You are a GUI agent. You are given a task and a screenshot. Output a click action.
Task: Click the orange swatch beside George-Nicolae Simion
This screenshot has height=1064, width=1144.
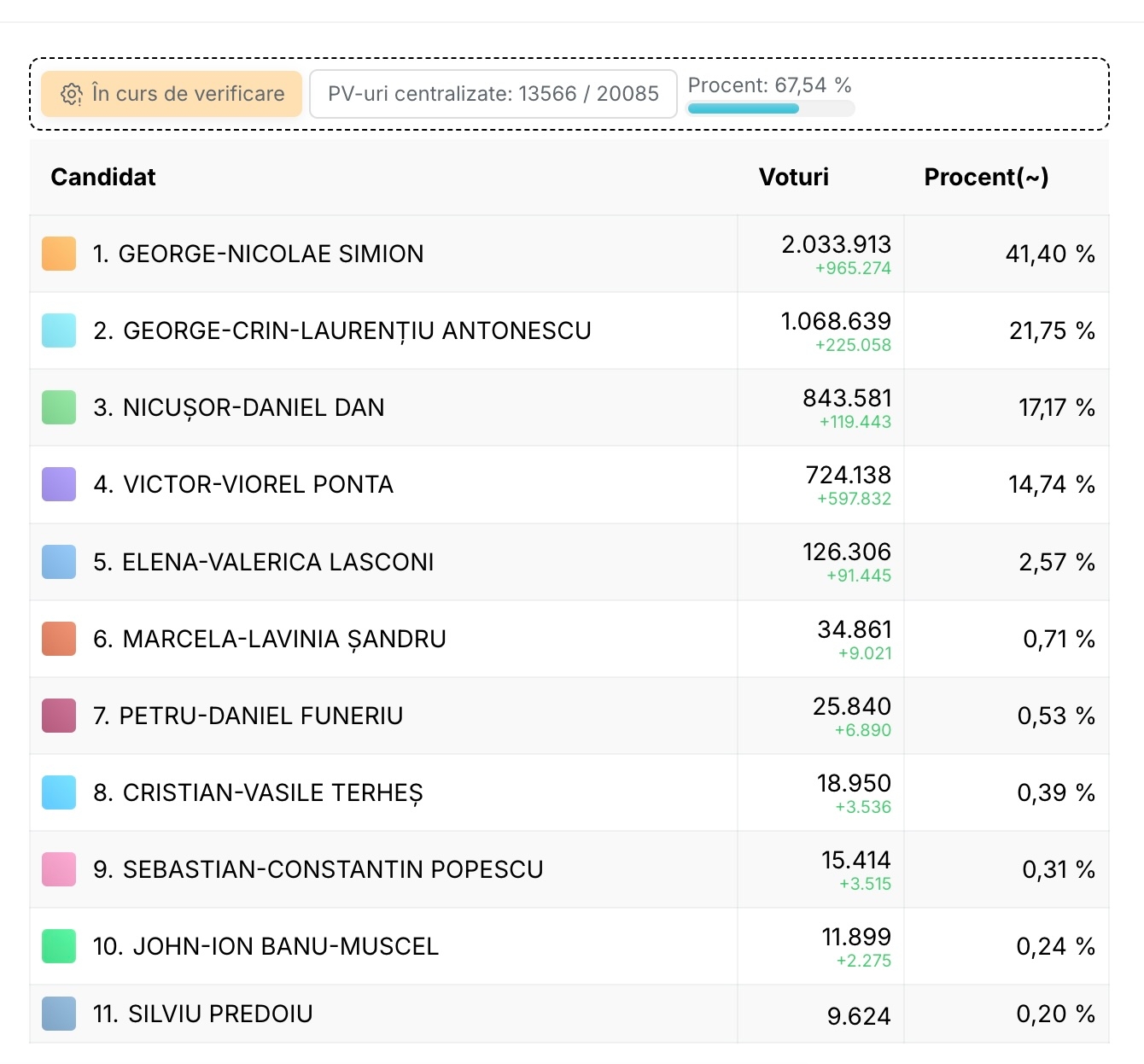[x=59, y=254]
